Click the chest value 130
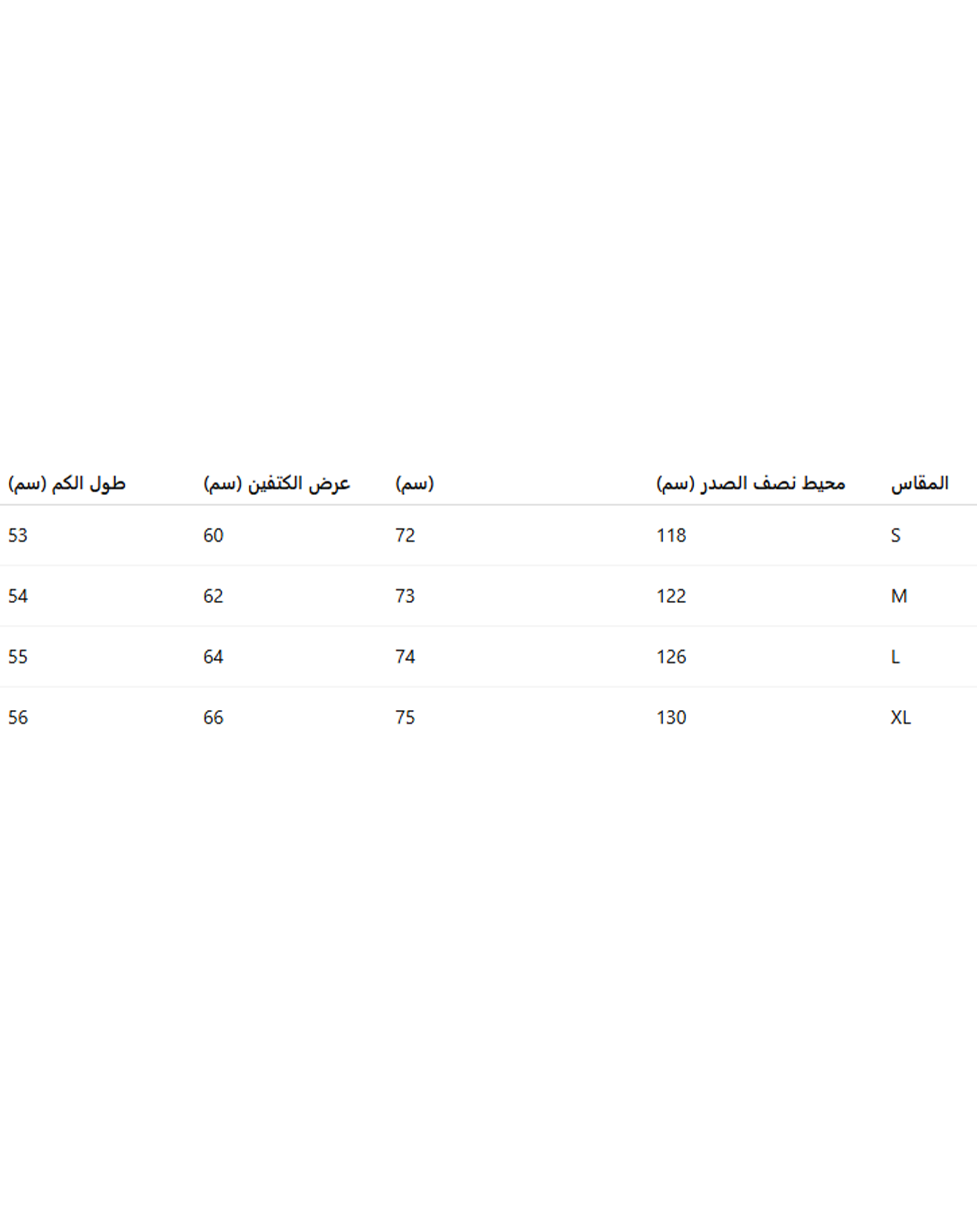 (x=671, y=717)
